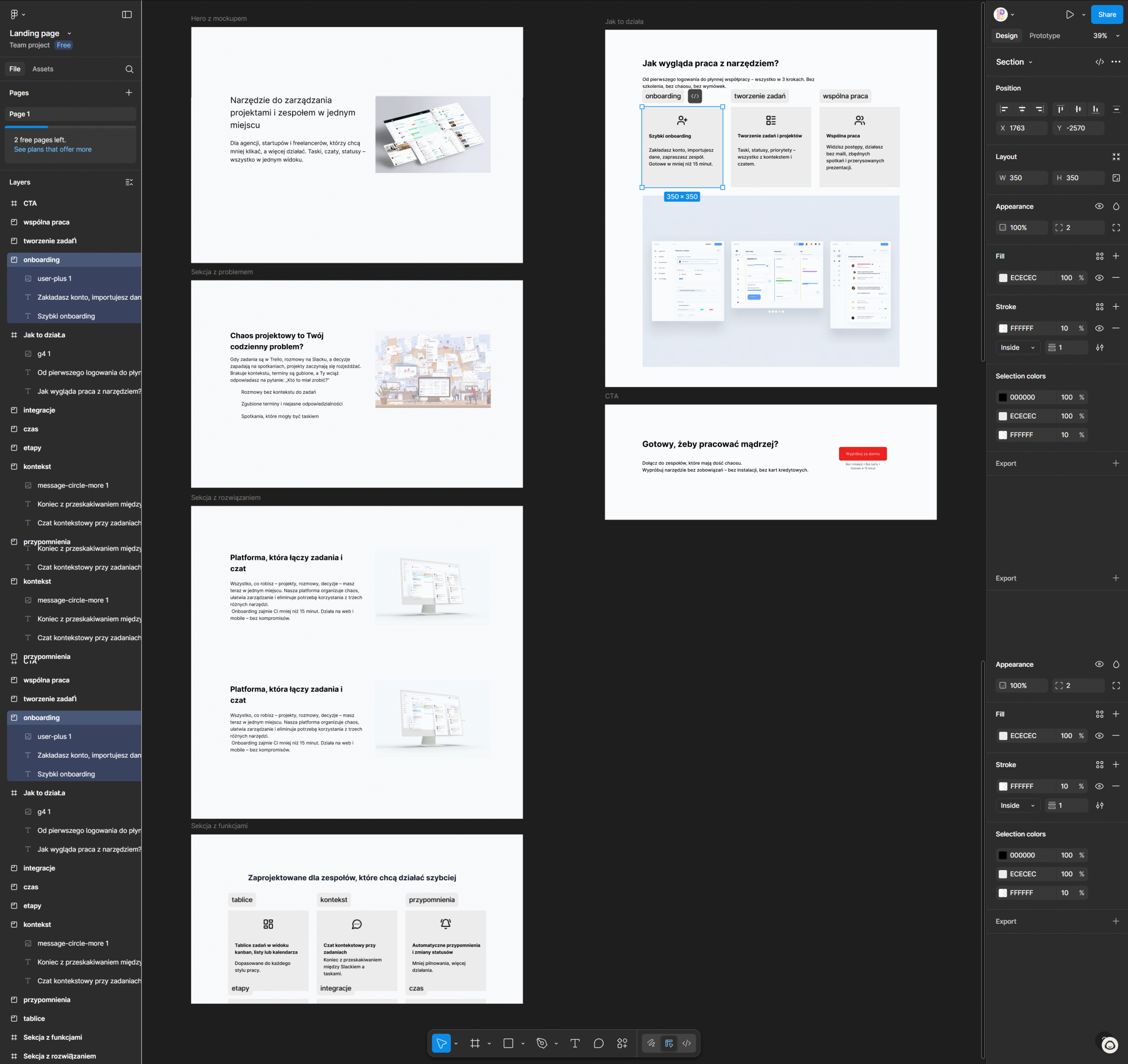Toggle Dev Mode in bottom toolbar
Image resolution: width=1128 pixels, height=1064 pixels.
(686, 1043)
